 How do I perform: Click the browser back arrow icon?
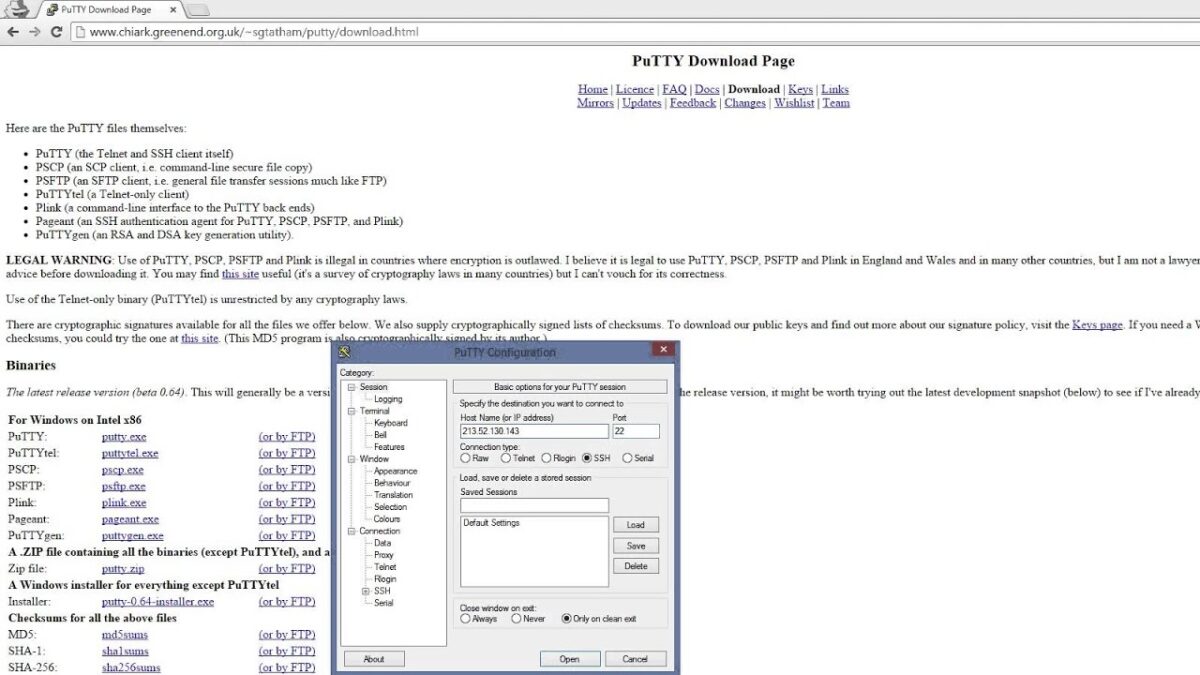[13, 32]
